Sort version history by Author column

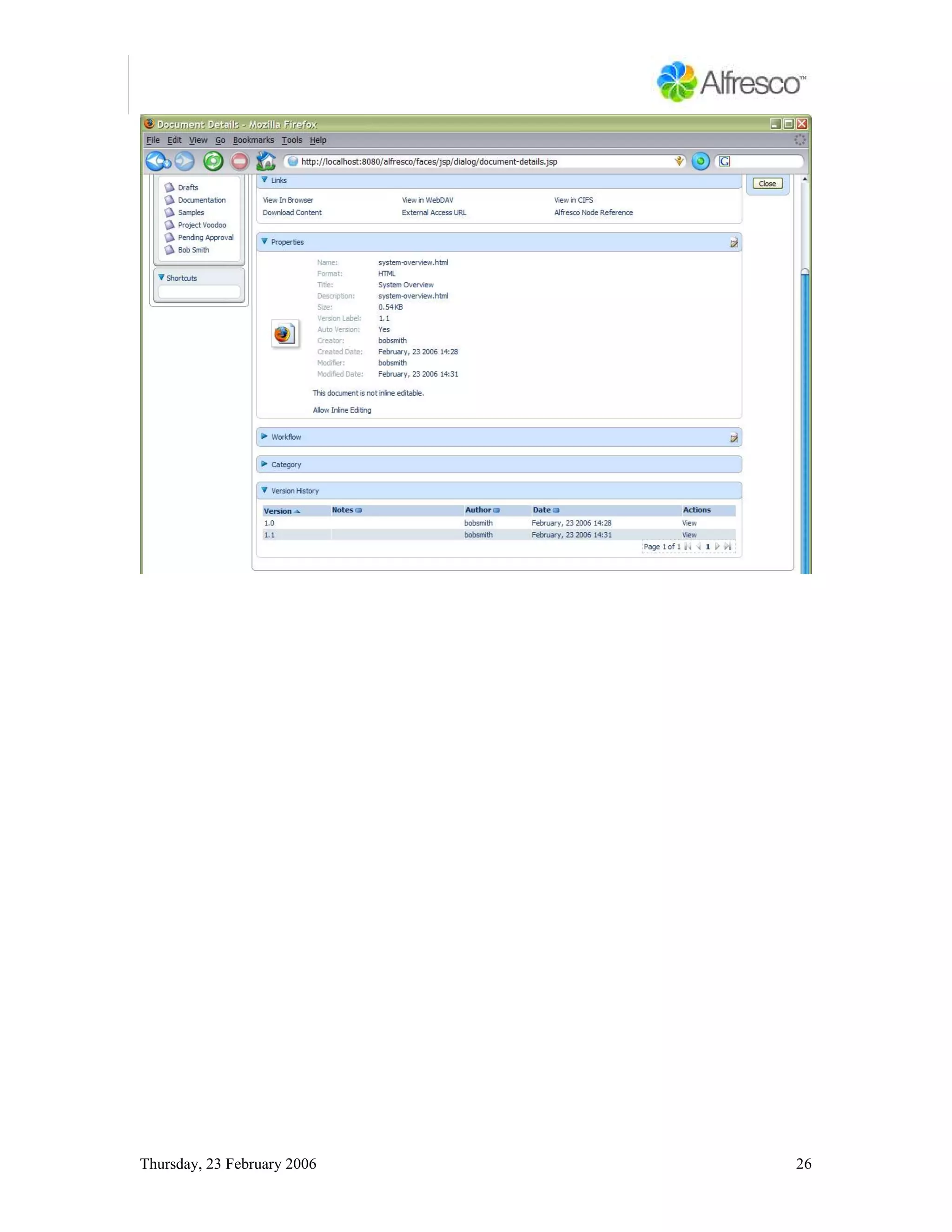[x=478, y=510]
